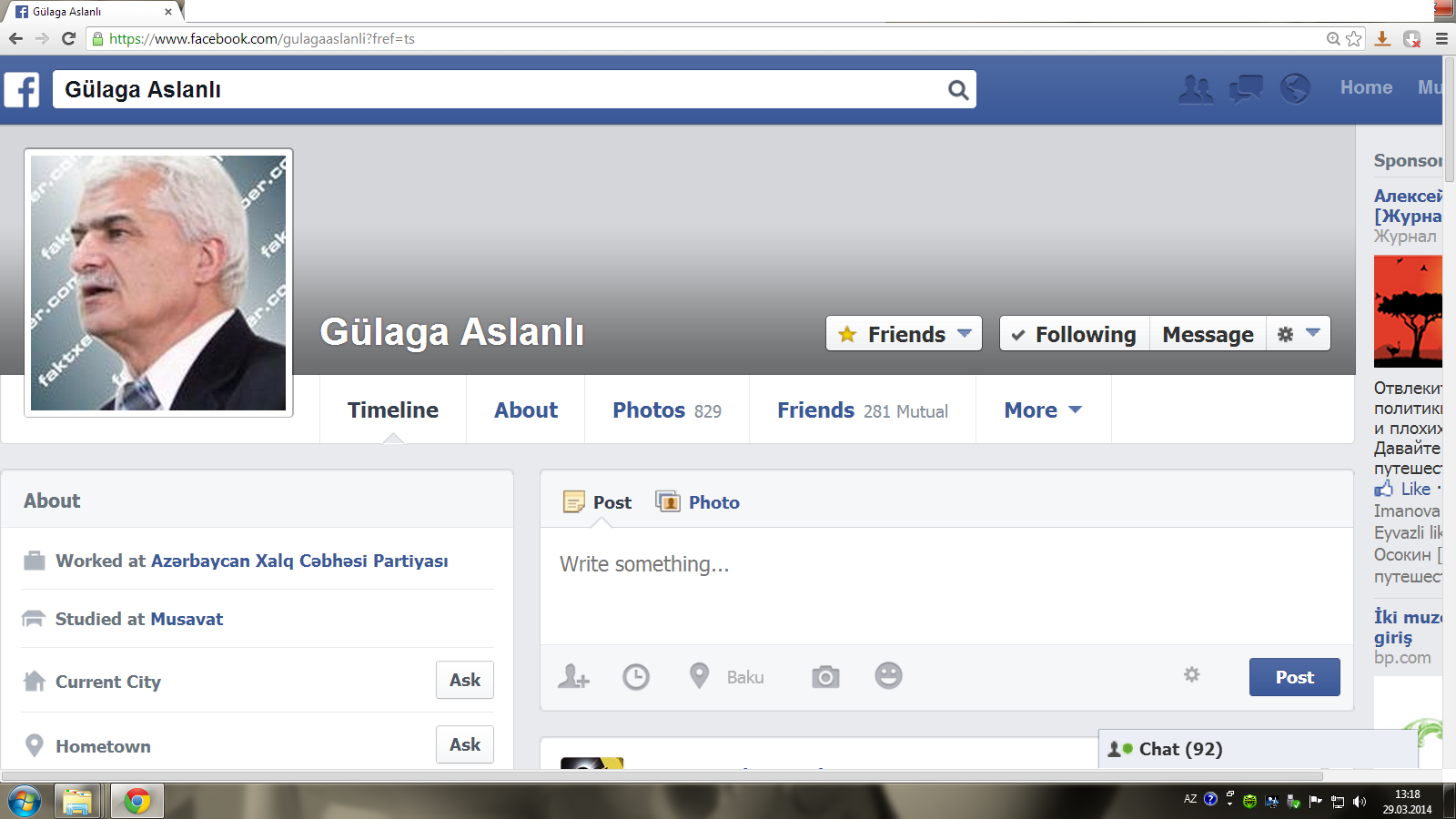This screenshot has height=819, width=1456.
Task: Open Chrome from the Windows taskbar
Action: coord(137,802)
